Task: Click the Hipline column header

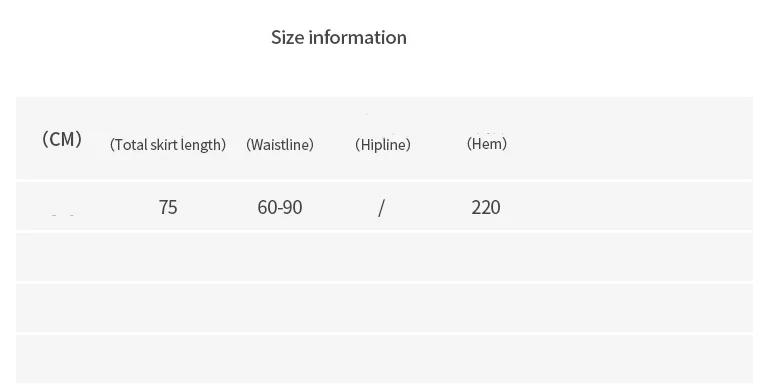Action: point(383,144)
